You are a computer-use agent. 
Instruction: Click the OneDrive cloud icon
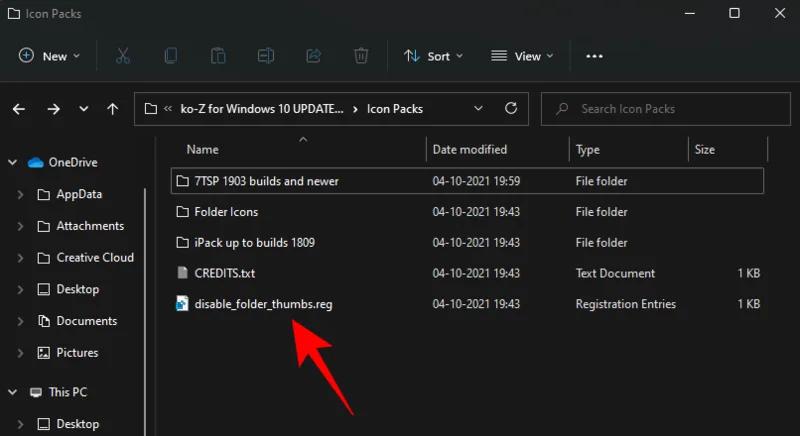click(x=35, y=163)
